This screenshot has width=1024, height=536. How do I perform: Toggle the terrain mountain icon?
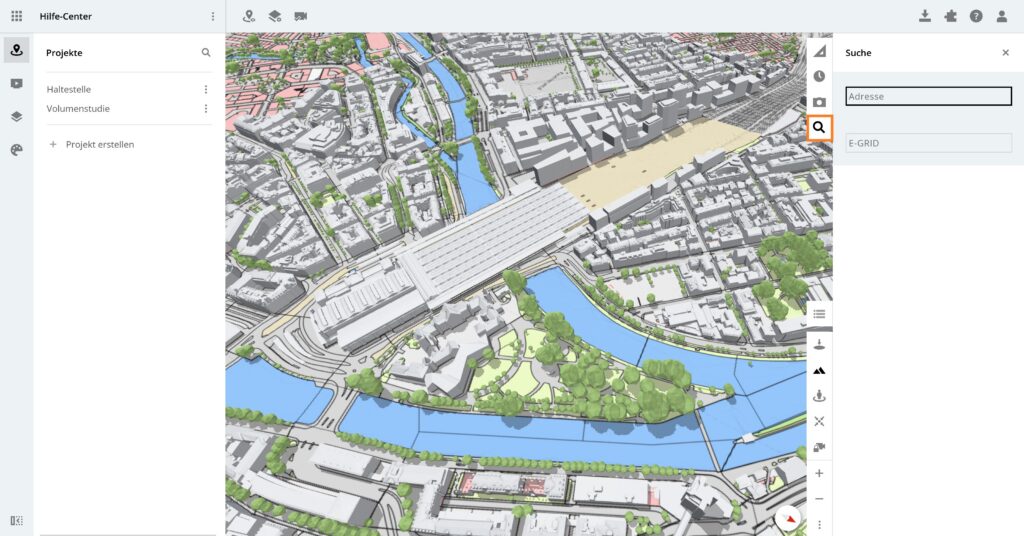pos(819,370)
